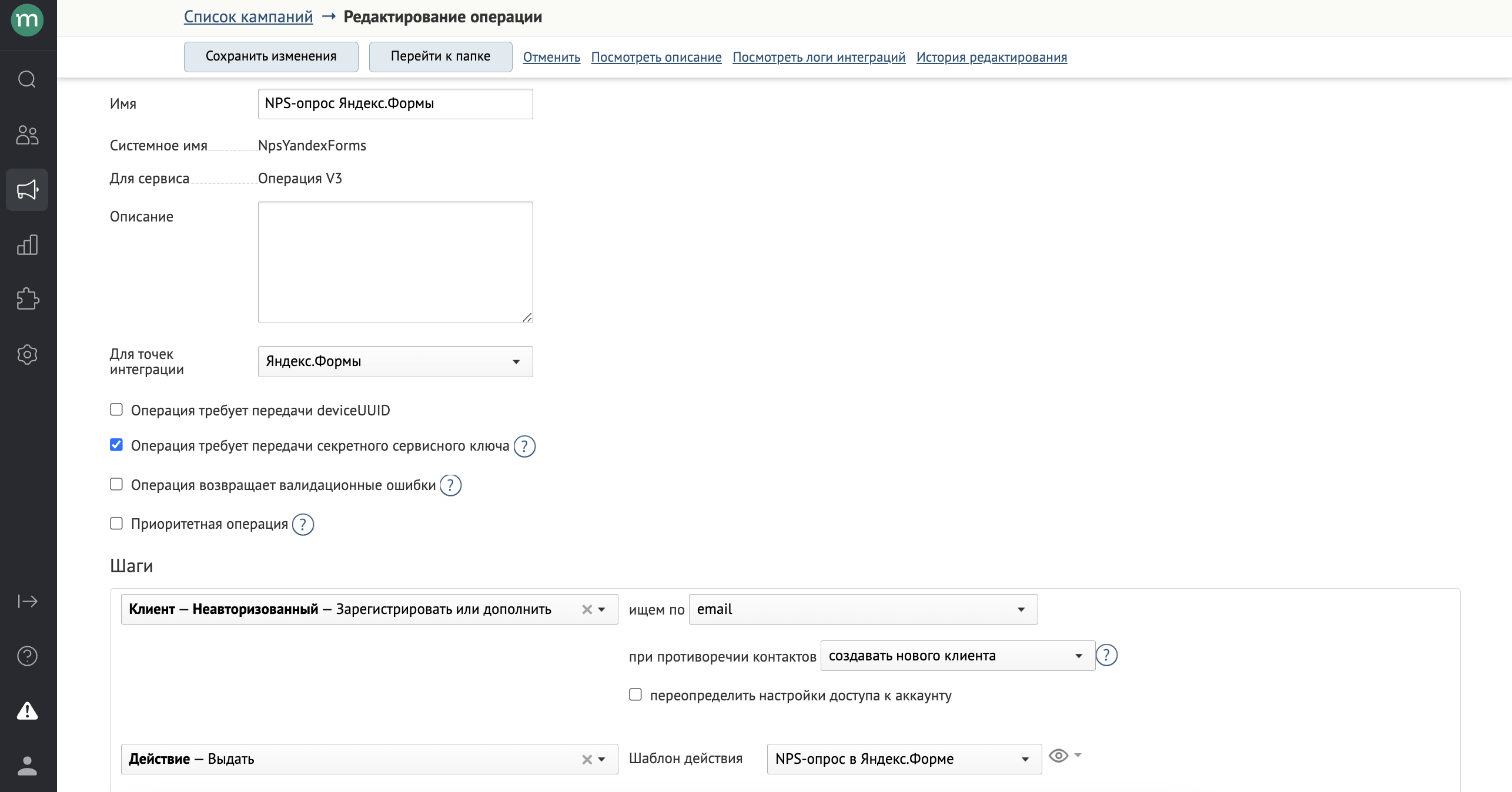Open integrations puzzle icon
The width and height of the screenshot is (1512, 792).
(x=27, y=298)
